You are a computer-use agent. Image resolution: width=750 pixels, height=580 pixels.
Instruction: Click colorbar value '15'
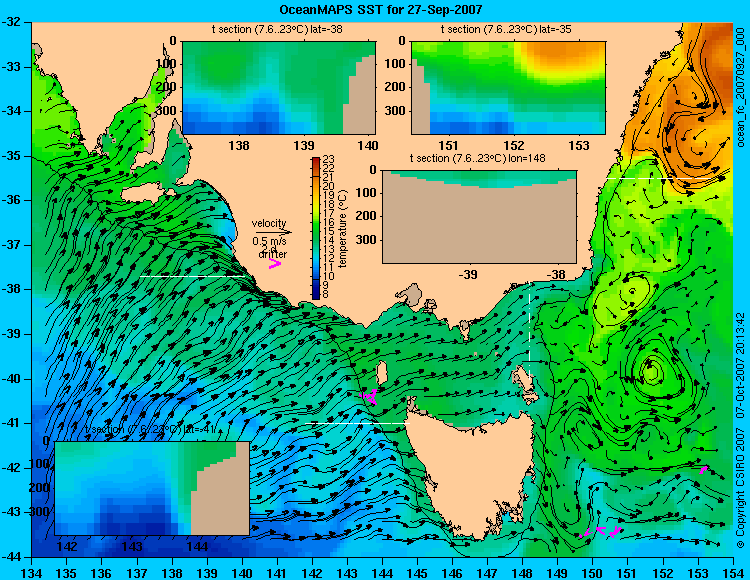[x=329, y=231]
